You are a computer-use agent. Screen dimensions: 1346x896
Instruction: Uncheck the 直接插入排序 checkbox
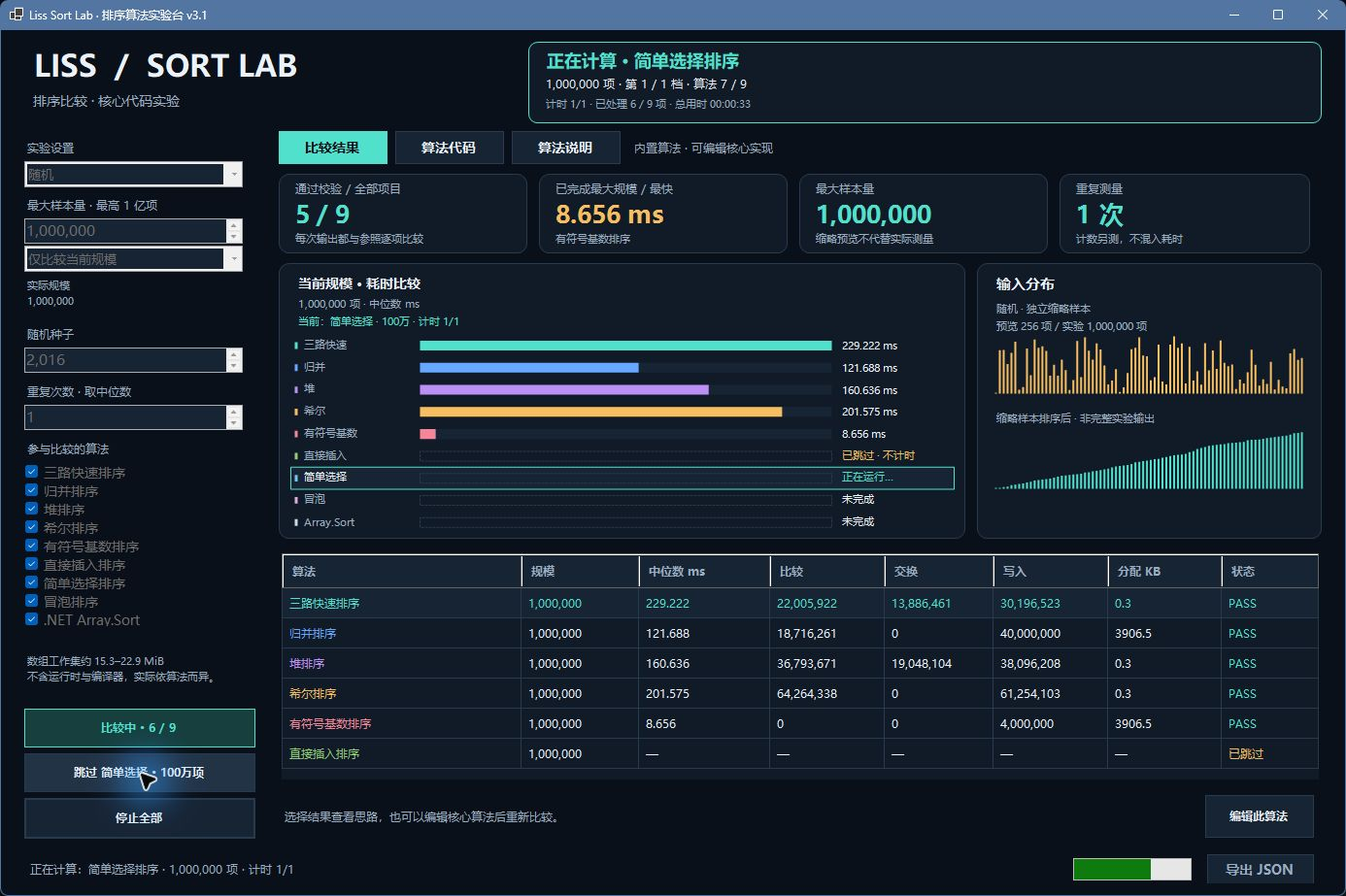click(32, 565)
